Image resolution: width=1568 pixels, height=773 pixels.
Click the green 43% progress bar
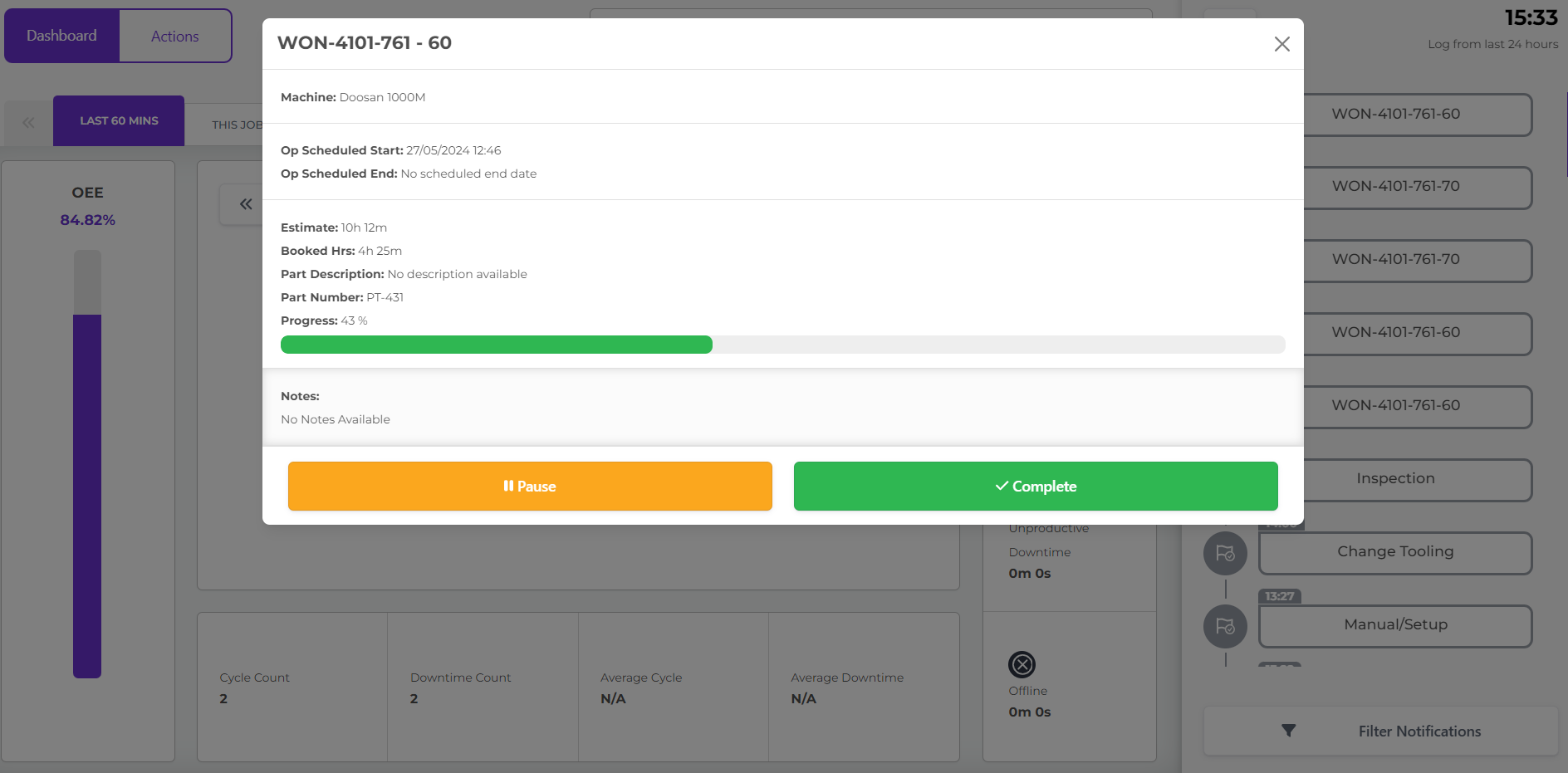(x=497, y=344)
